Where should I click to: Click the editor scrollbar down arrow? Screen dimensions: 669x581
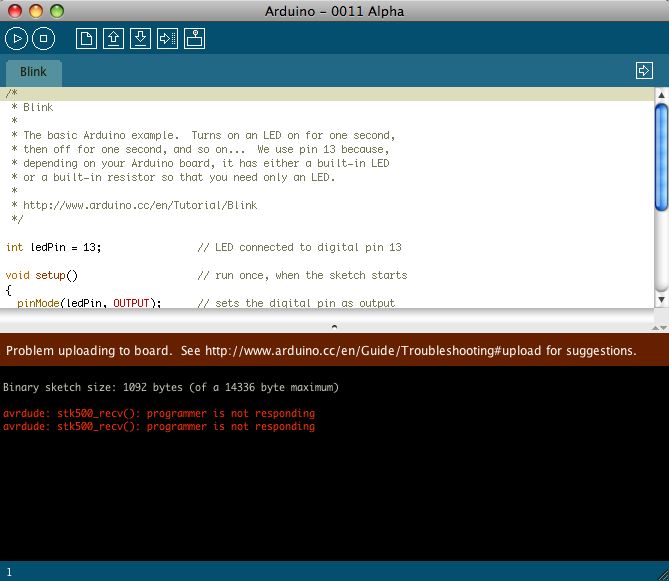click(x=661, y=299)
